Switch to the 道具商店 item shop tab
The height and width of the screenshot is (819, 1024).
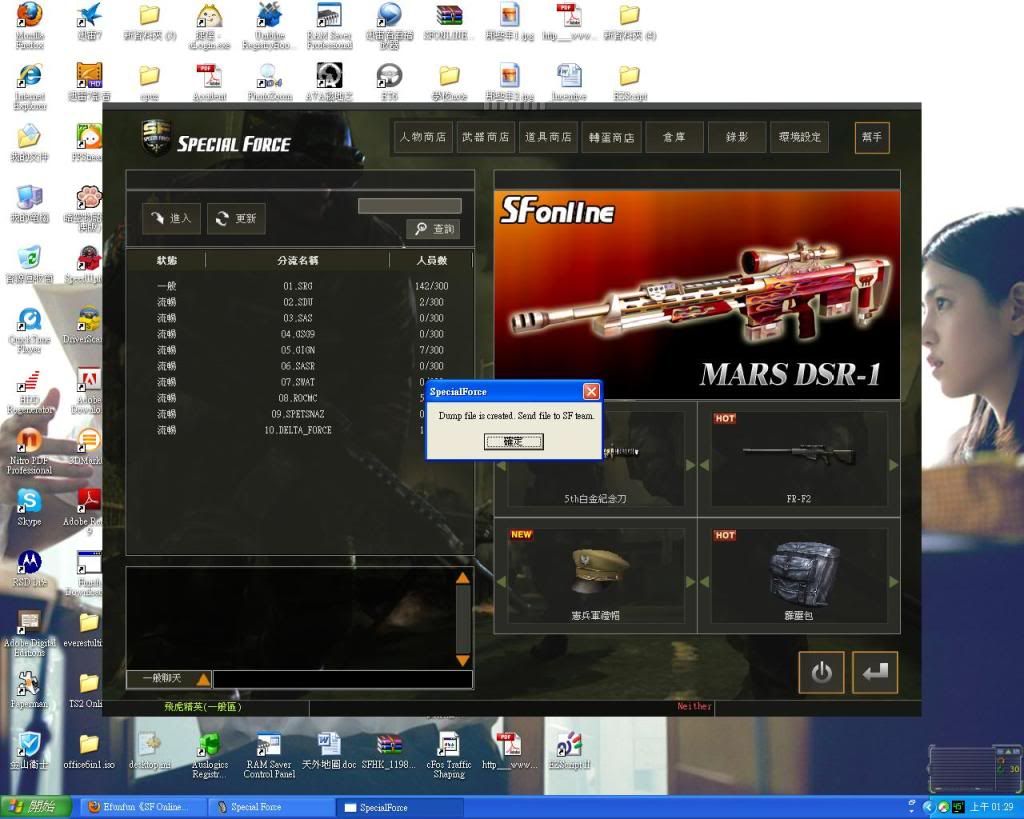pyautogui.click(x=548, y=137)
